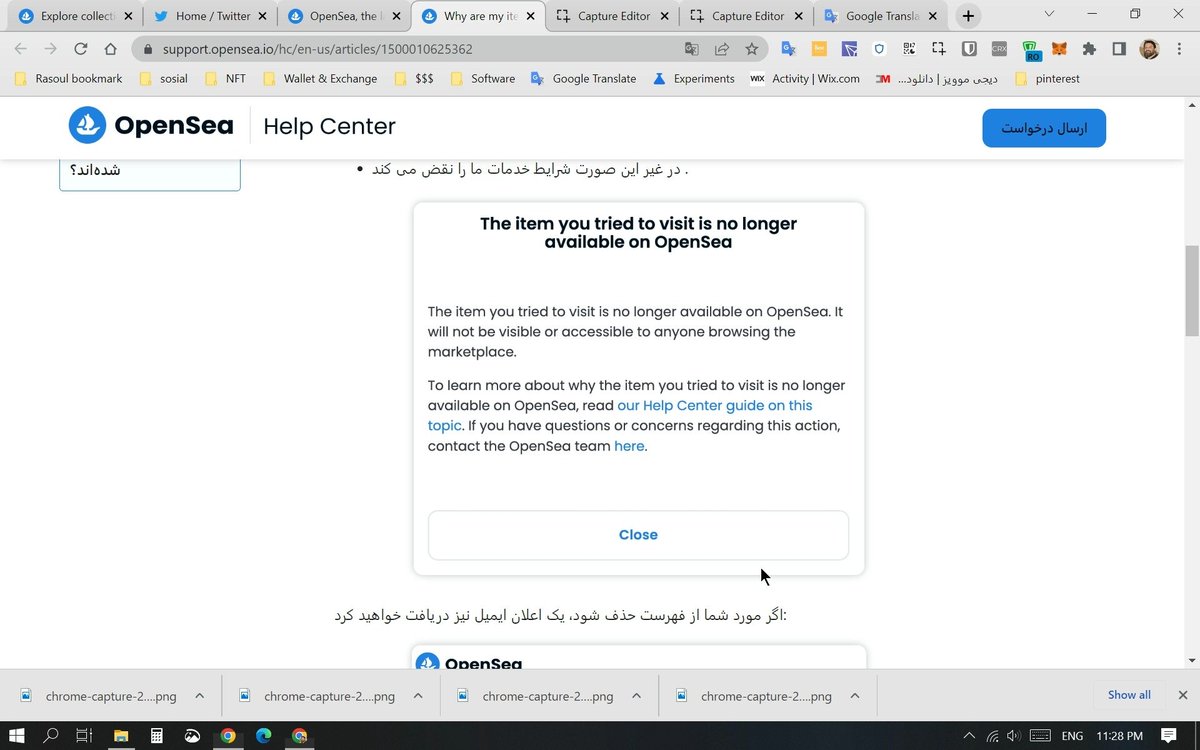This screenshot has width=1200, height=750.
Task: Click the OpenSea logo
Action: pos(151,126)
